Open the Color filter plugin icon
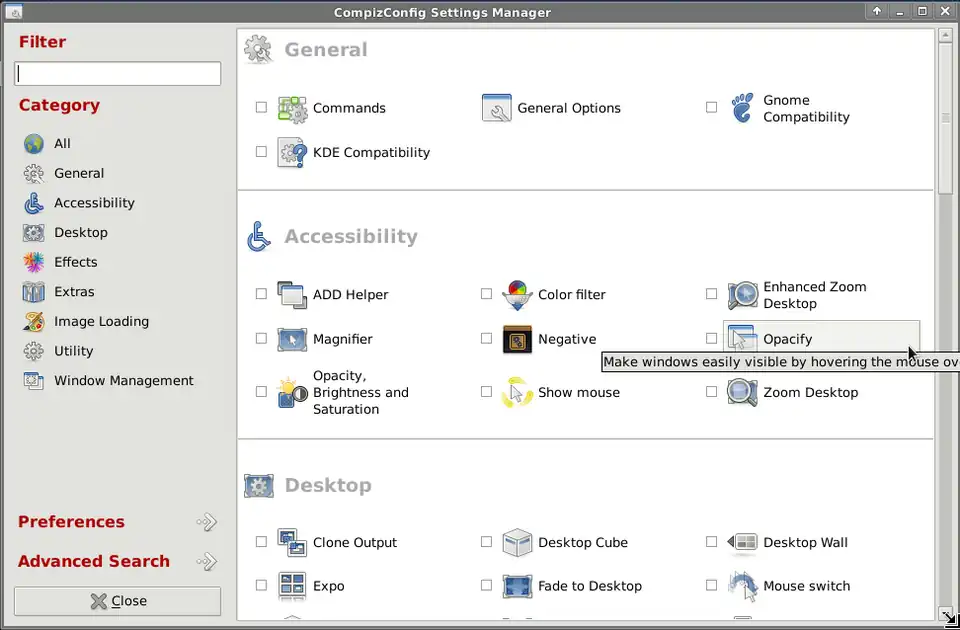Viewport: 960px width, 630px height. [x=517, y=295]
